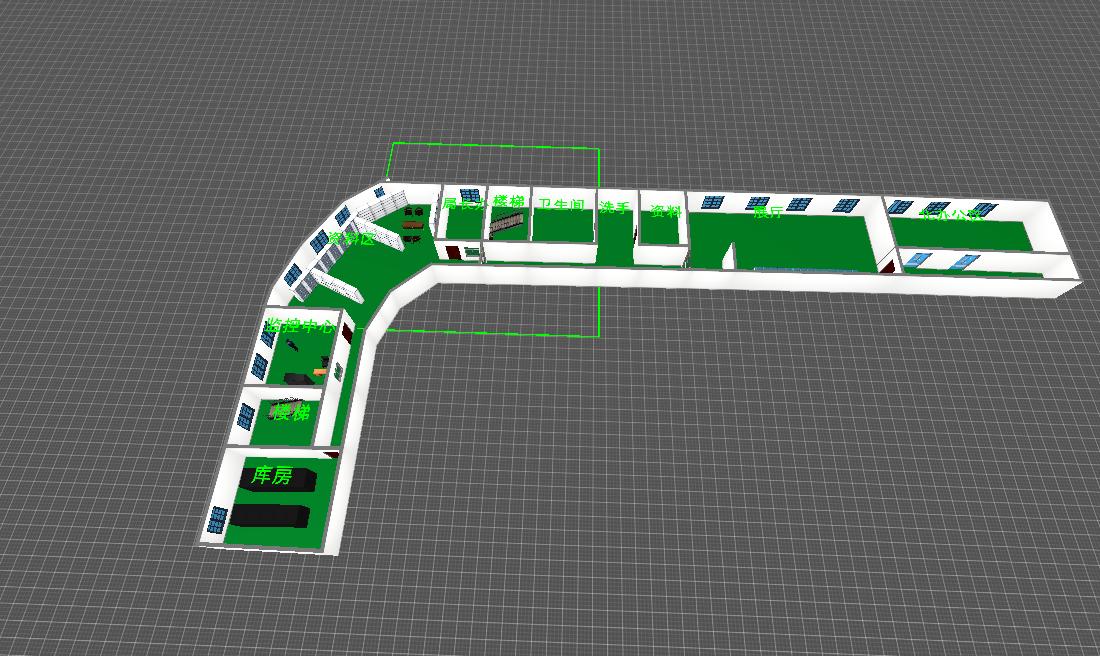Click the 楼梯 label near 库房
Image resolution: width=1100 pixels, height=656 pixels.
292,412
